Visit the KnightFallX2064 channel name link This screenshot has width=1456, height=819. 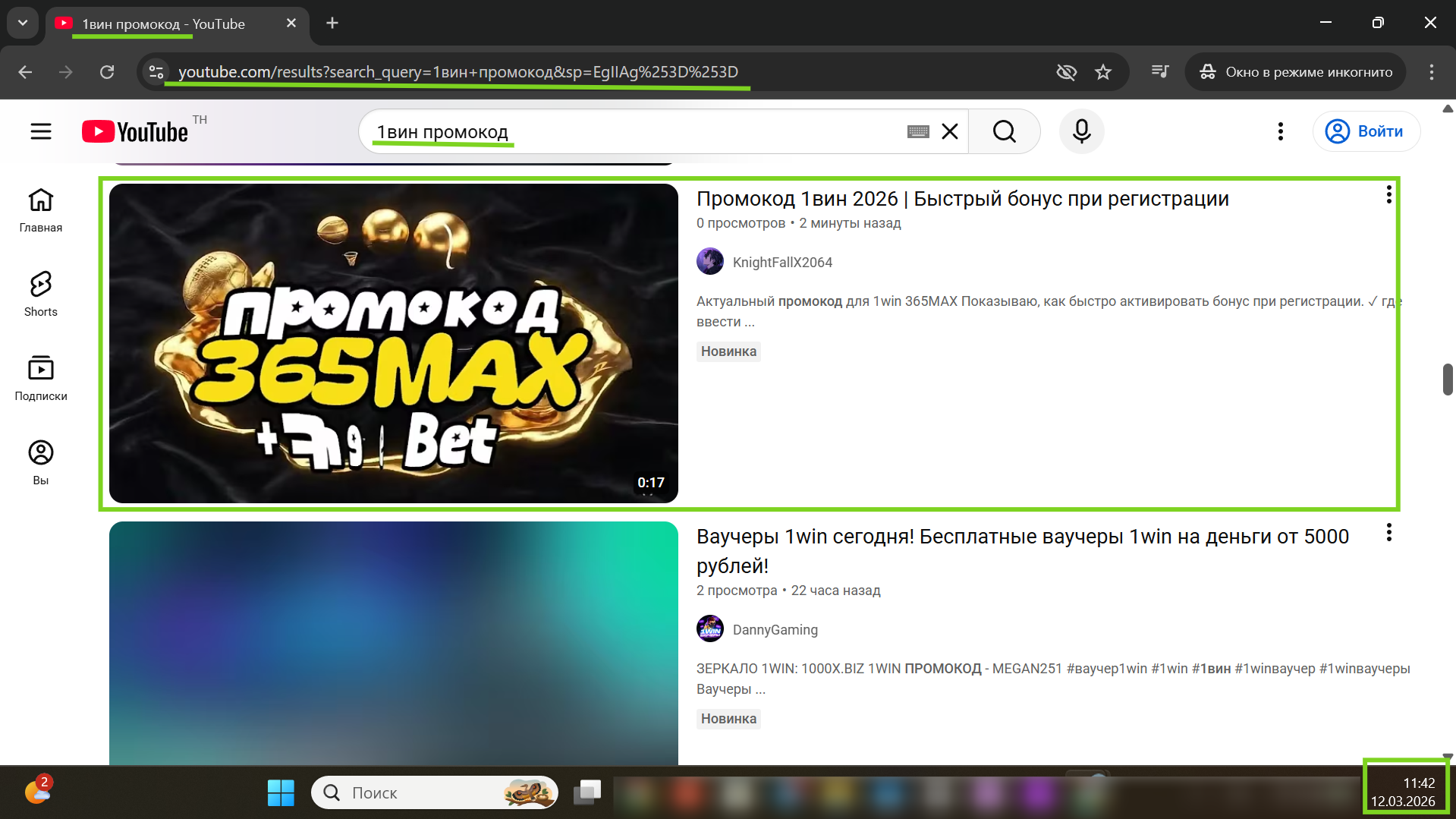(x=782, y=263)
